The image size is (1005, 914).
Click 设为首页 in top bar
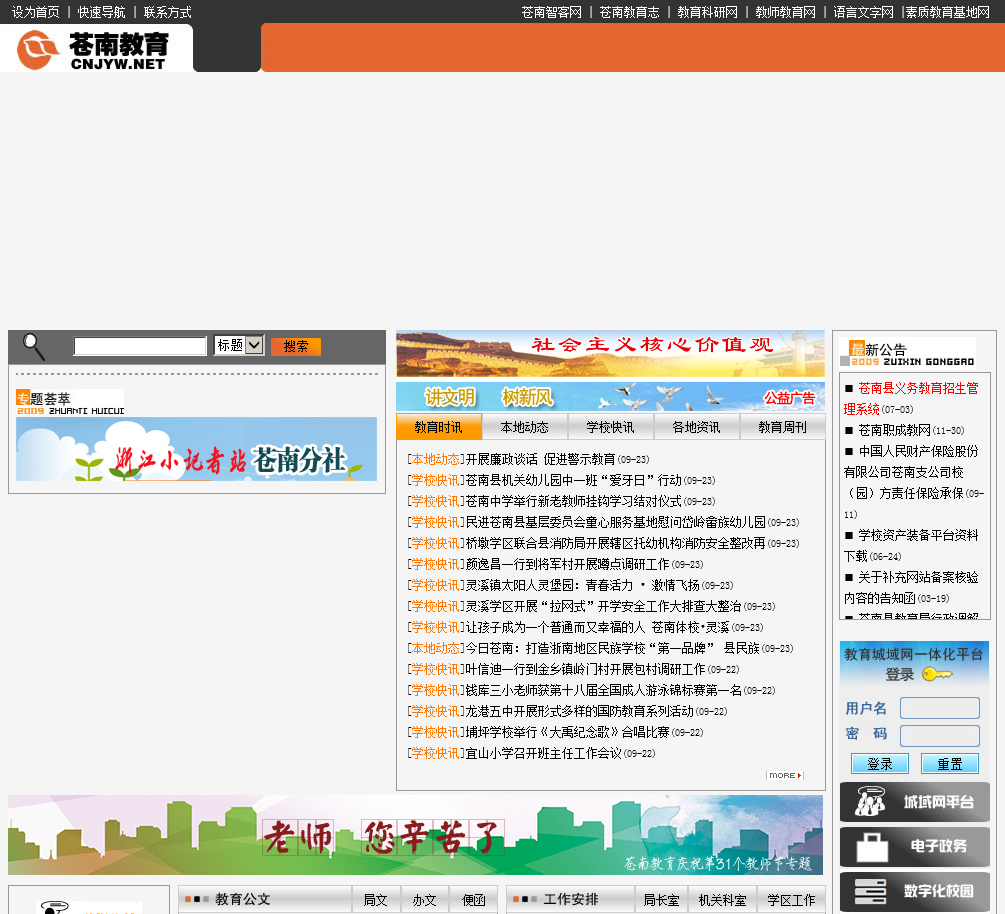click(35, 12)
